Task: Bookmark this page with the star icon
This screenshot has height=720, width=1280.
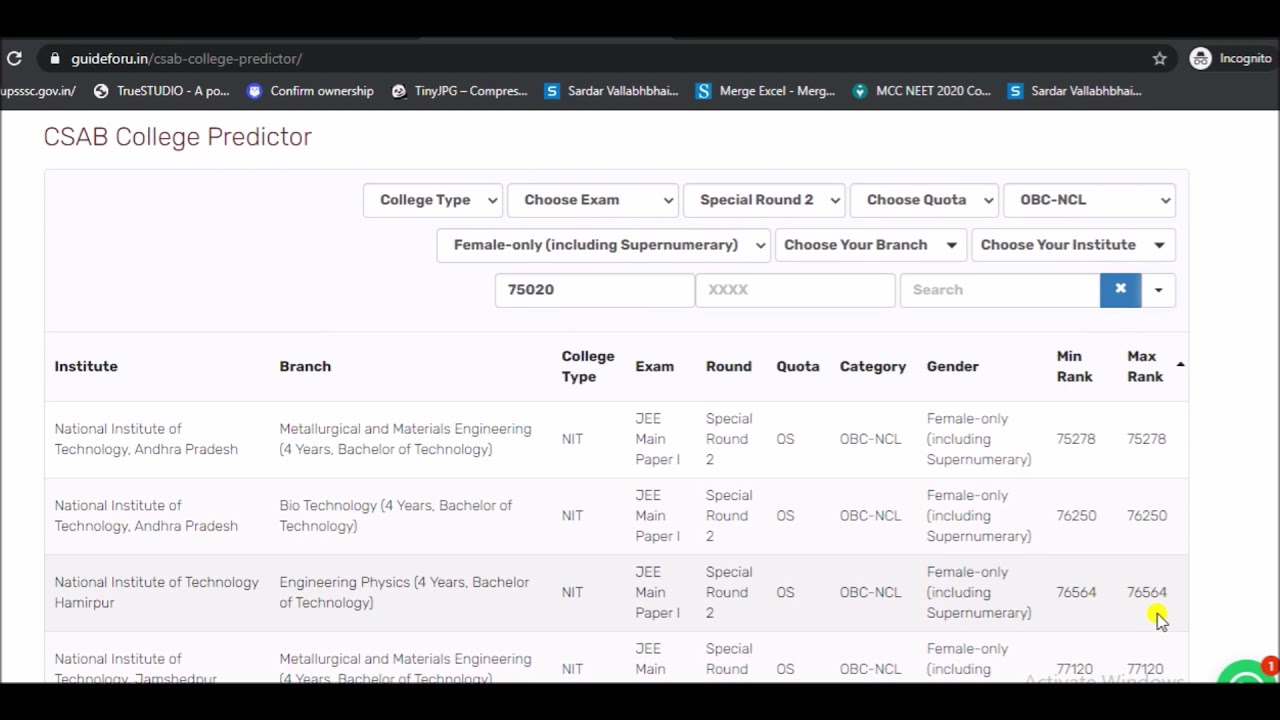Action: click(x=1159, y=58)
